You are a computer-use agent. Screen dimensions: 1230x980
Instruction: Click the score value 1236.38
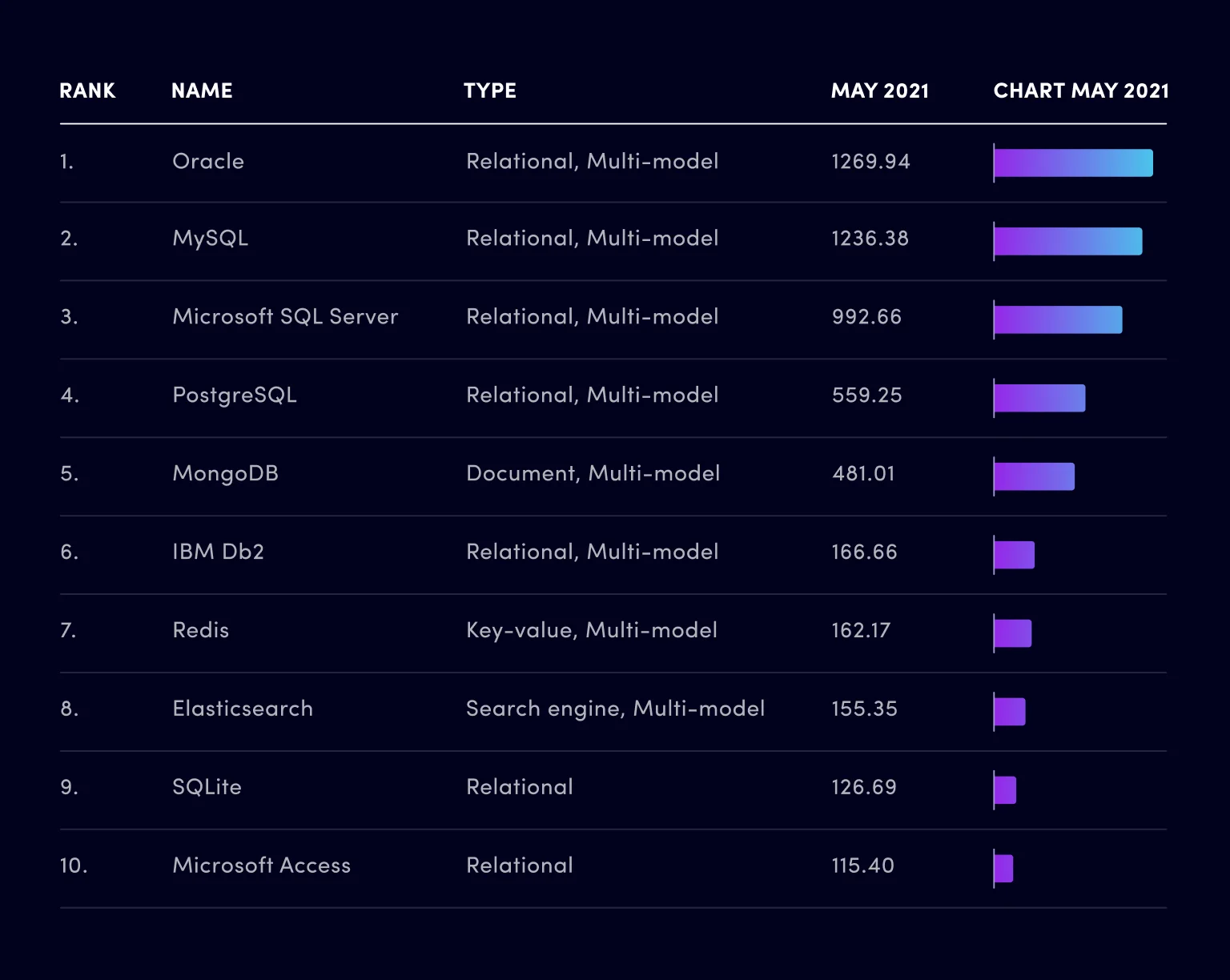click(x=870, y=239)
